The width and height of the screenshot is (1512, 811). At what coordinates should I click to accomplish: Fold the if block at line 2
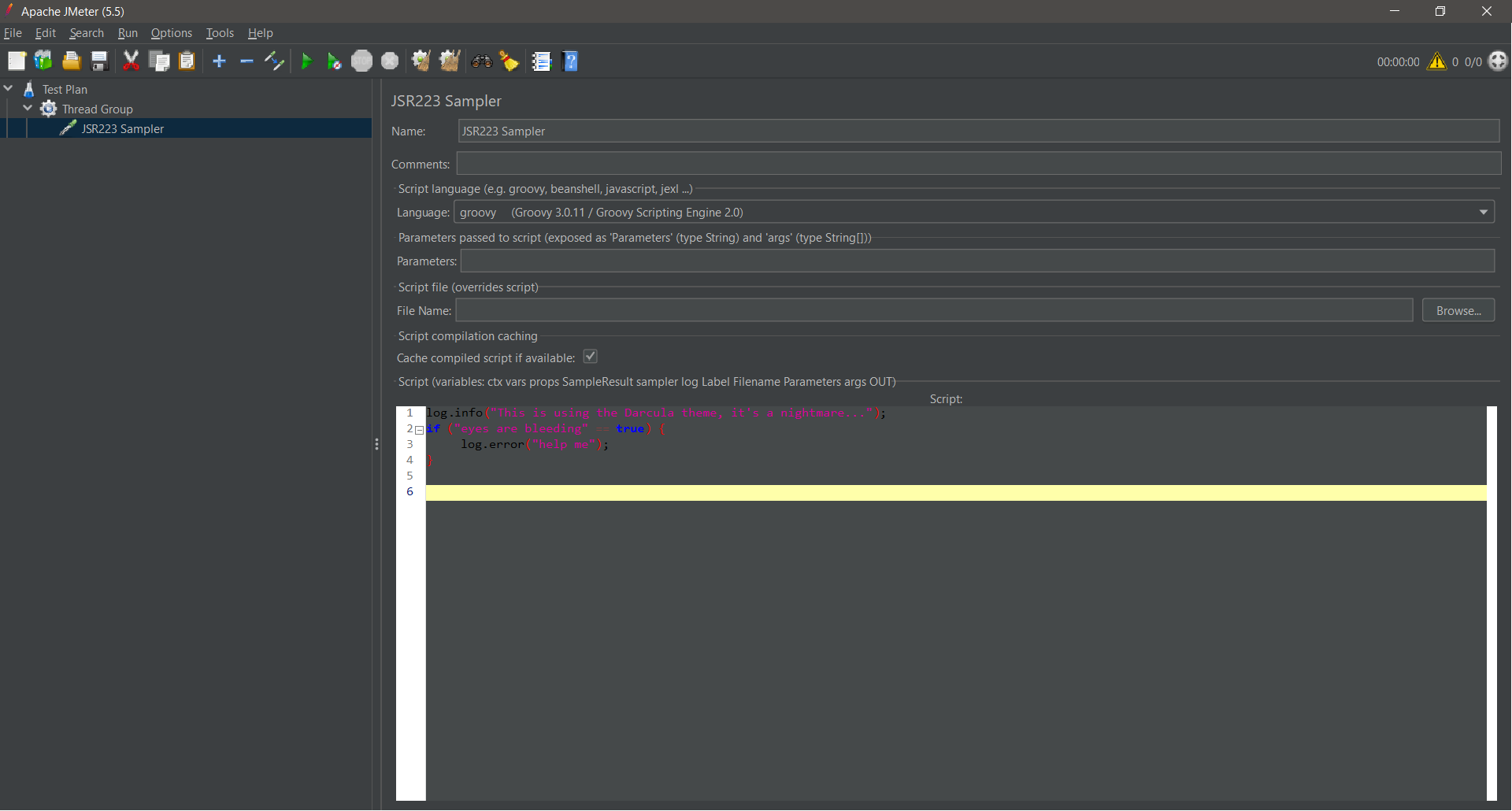[x=420, y=430]
